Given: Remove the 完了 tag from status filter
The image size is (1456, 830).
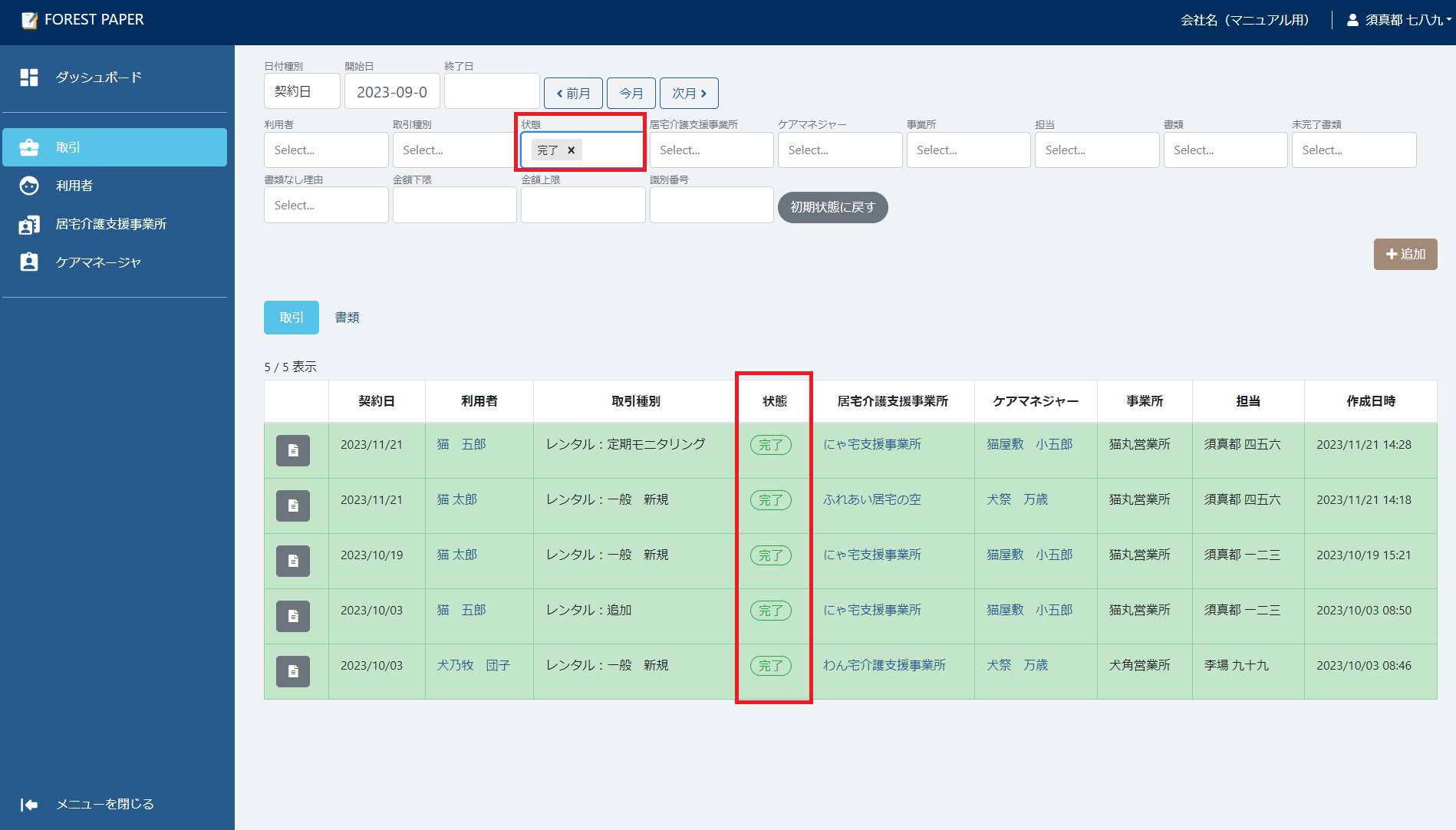Looking at the screenshot, I should [571, 150].
